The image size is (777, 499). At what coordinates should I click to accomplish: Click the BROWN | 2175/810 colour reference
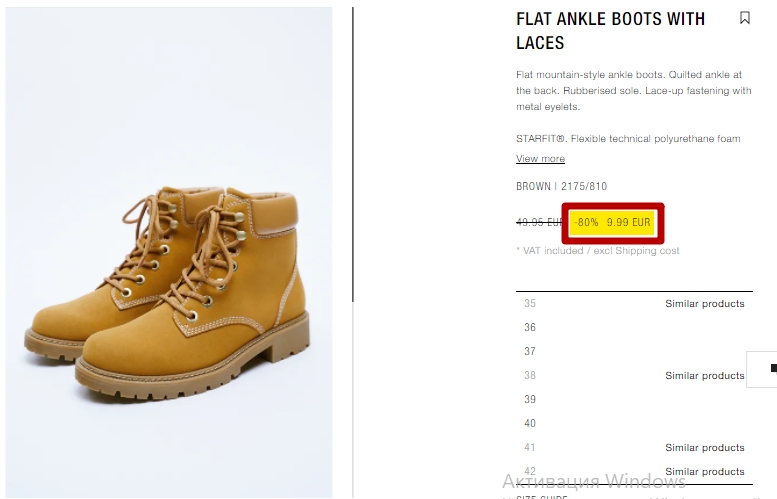coord(561,186)
